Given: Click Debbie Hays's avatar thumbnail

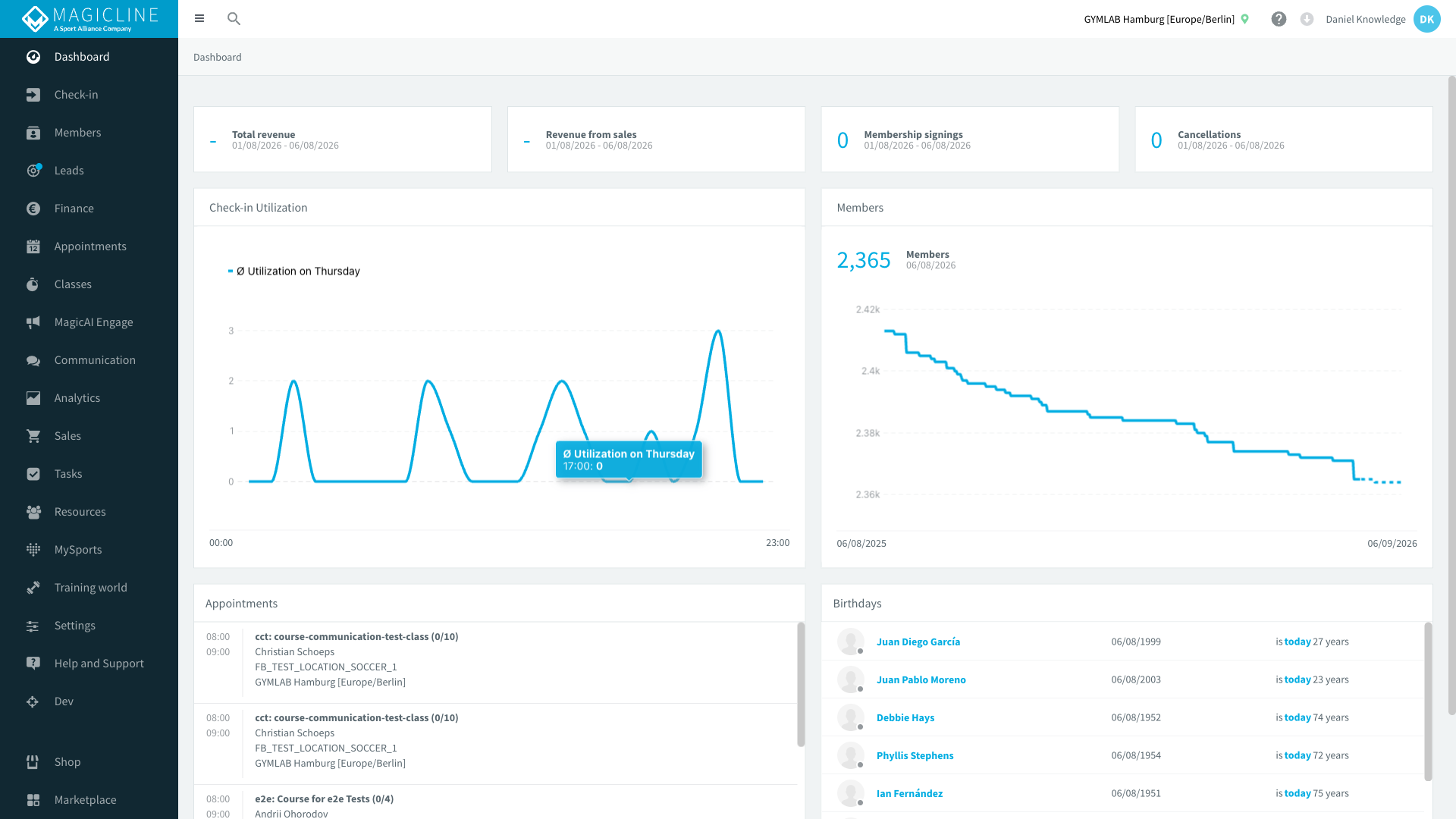Looking at the screenshot, I should click(x=851, y=717).
